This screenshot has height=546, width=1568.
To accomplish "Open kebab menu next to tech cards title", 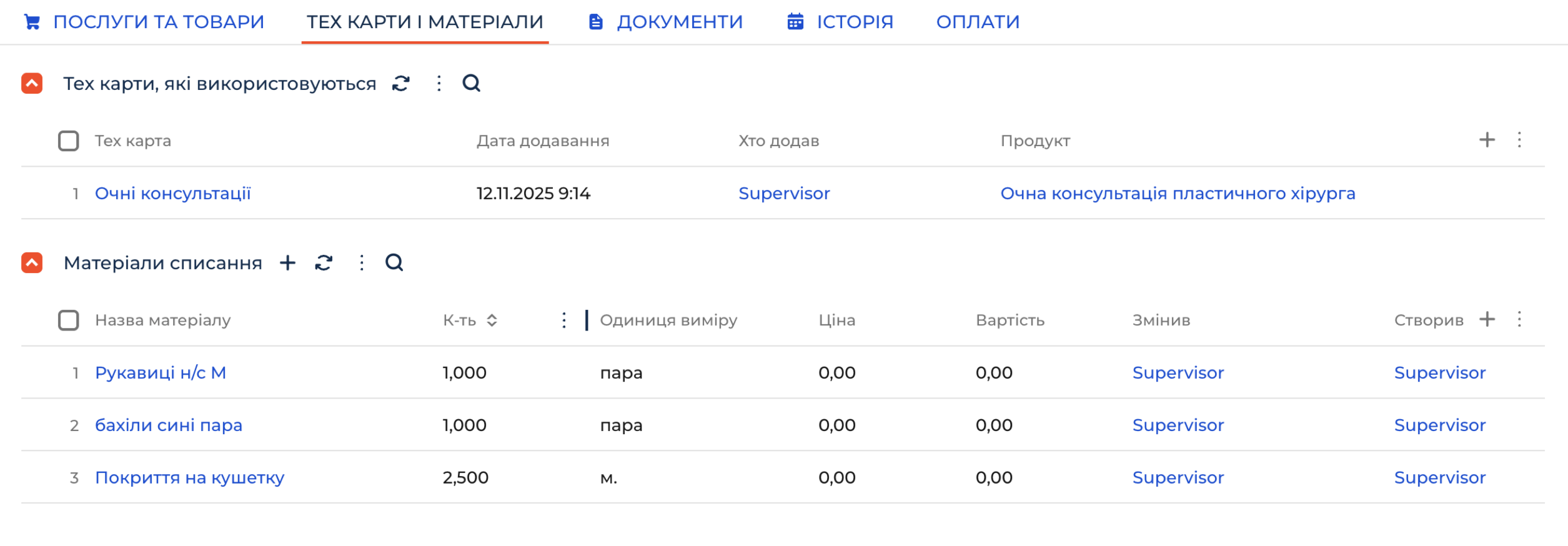I will (439, 83).
